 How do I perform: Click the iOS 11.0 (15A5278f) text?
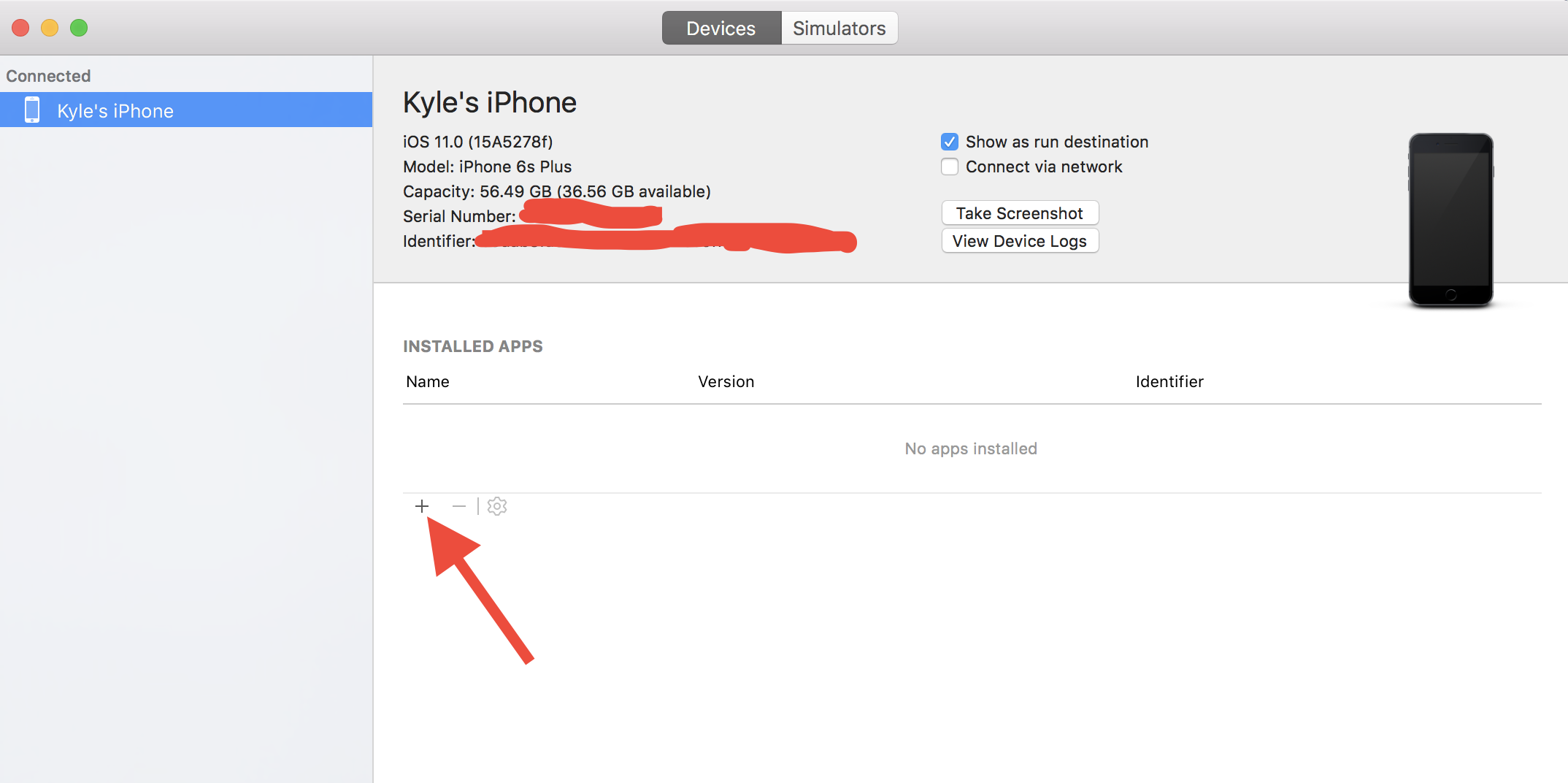pyautogui.click(x=478, y=142)
